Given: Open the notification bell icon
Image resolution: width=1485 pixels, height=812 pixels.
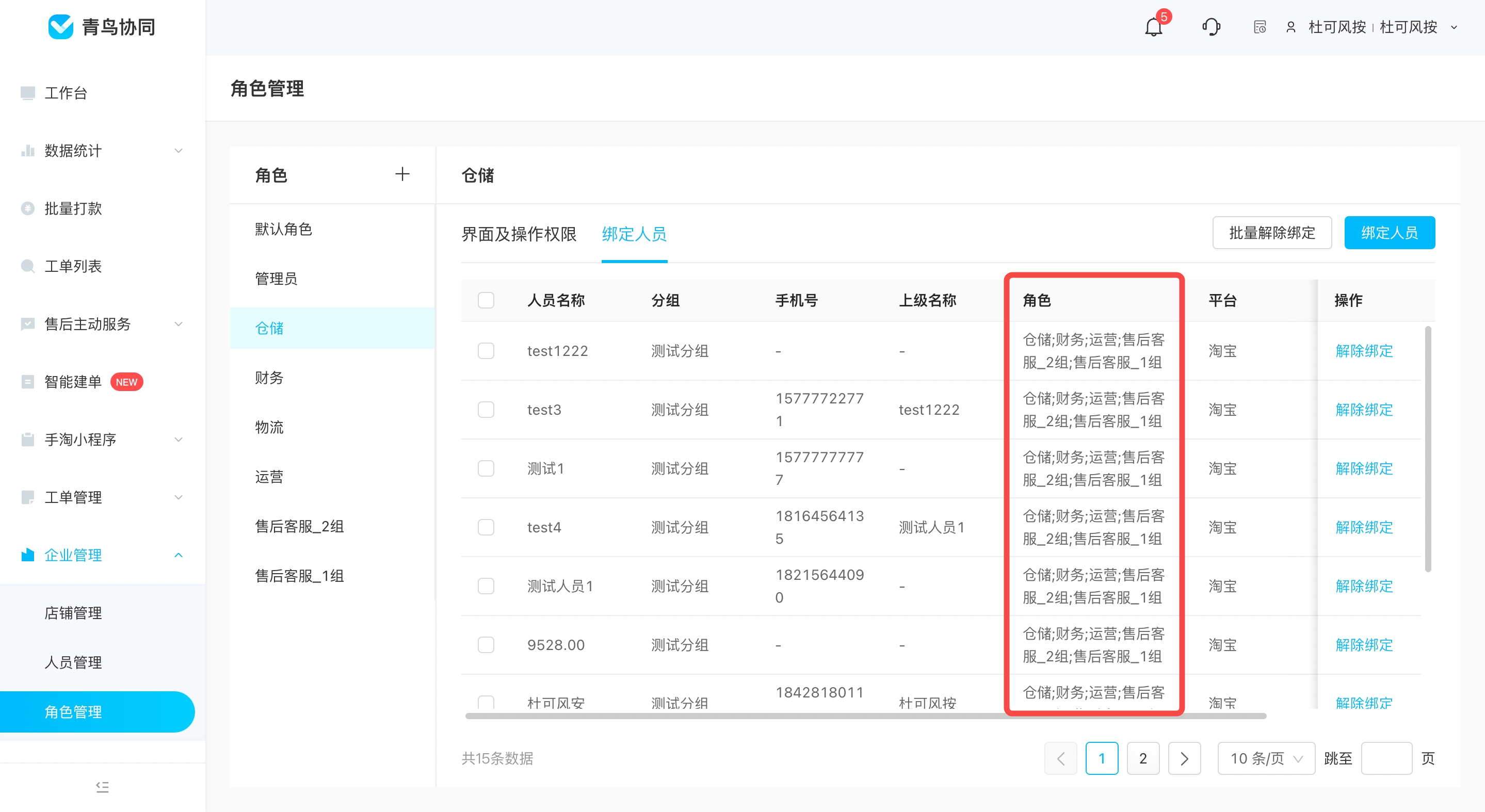Looking at the screenshot, I should coord(1153,27).
